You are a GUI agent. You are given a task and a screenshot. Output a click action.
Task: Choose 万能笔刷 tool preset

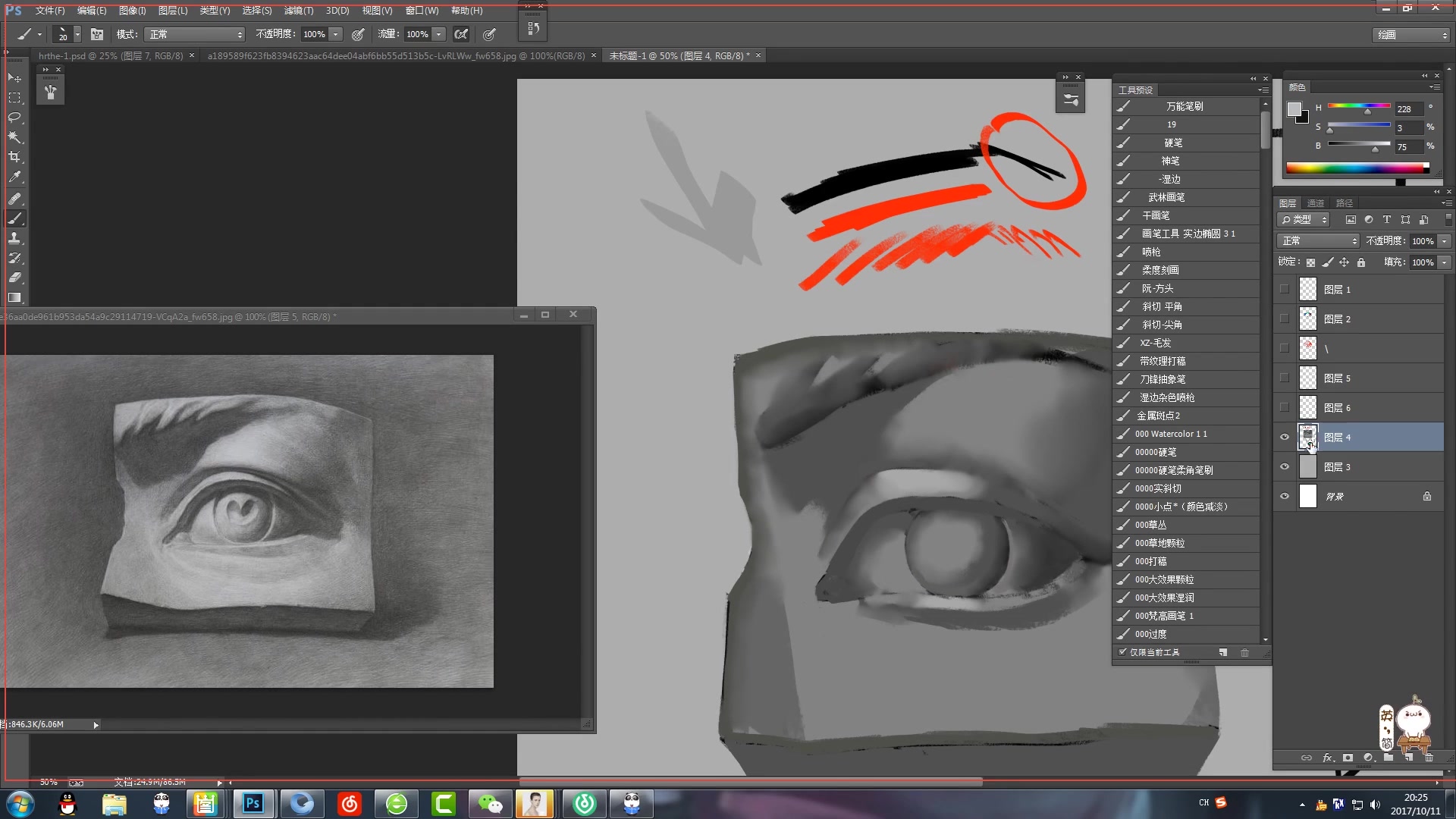coord(1186,106)
